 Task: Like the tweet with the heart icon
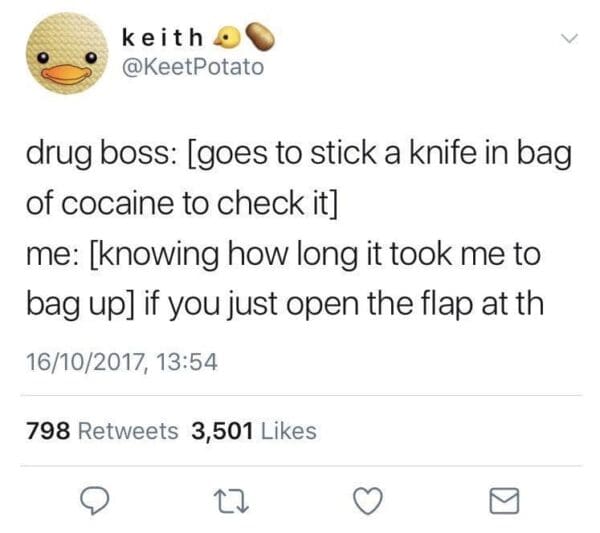click(368, 501)
